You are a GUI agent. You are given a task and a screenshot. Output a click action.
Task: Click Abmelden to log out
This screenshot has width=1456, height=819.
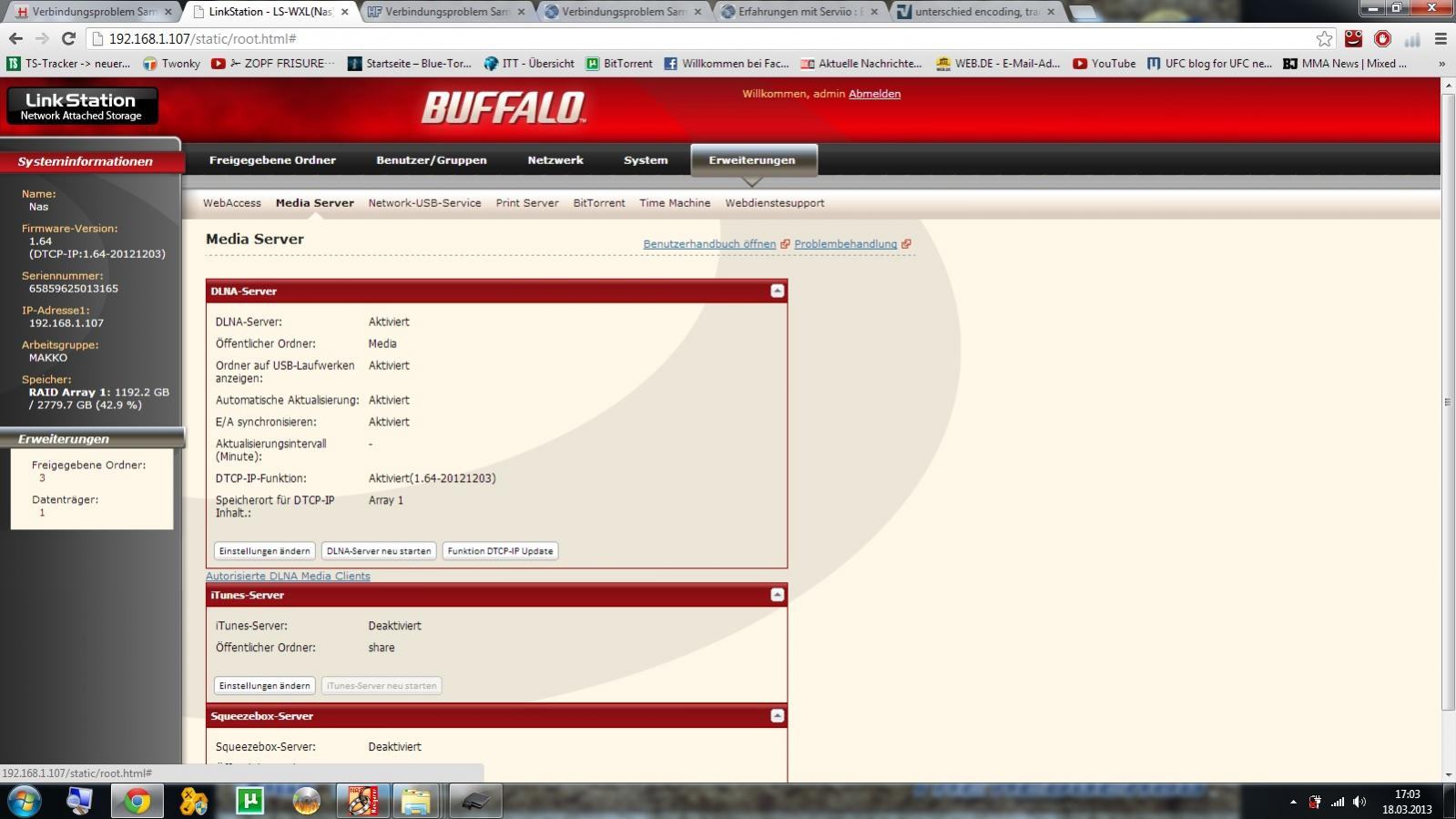point(874,94)
